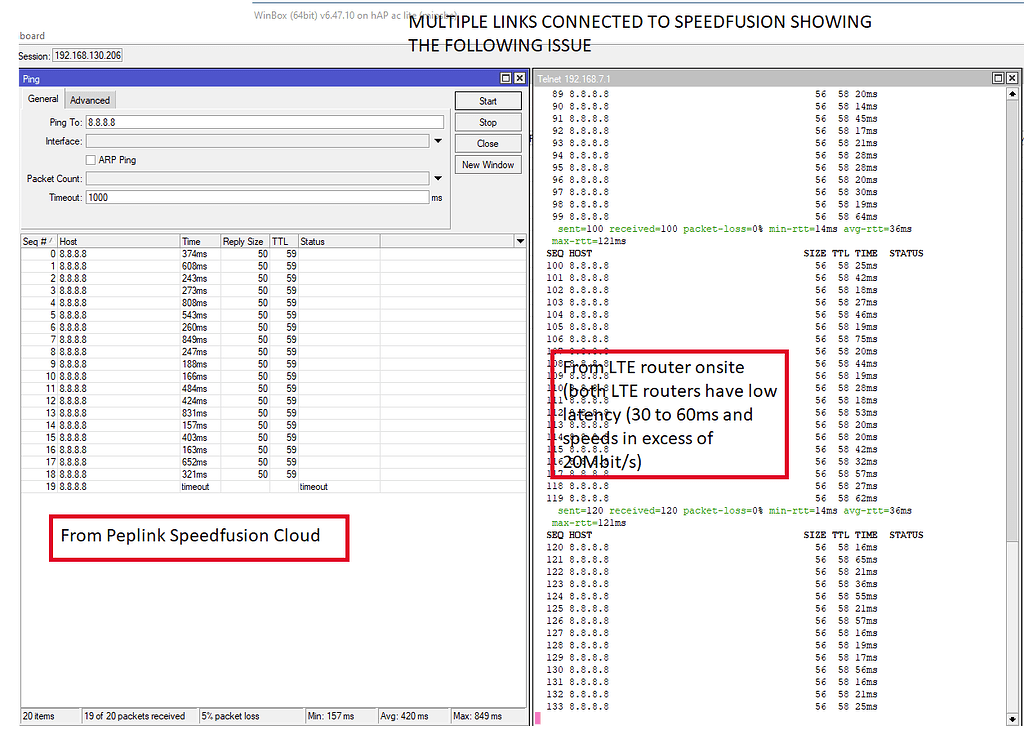The height and width of the screenshot is (730, 1024).
Task: Click the maximize icon on the Telnet window
Action: pos(997,77)
